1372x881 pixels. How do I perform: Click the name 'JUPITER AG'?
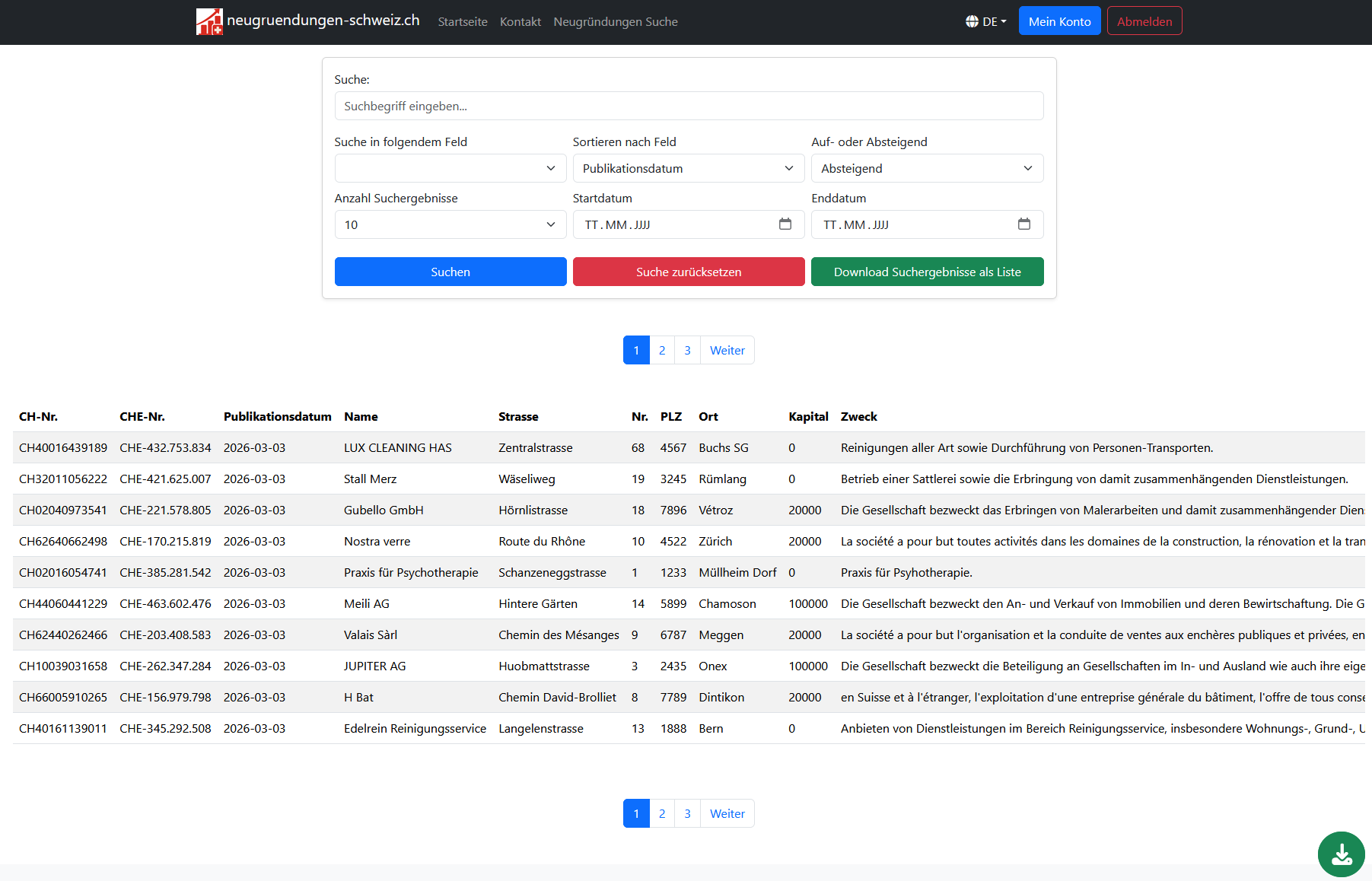(x=375, y=666)
